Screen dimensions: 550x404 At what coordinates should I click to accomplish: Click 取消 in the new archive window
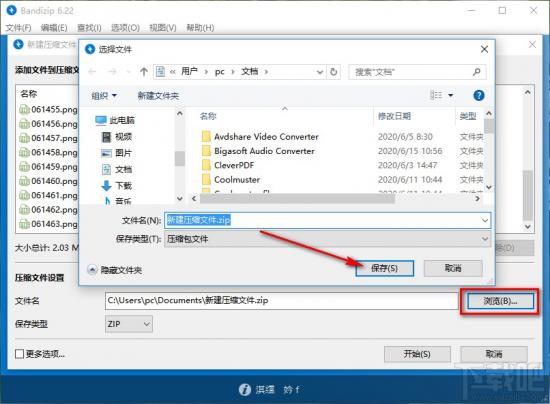(494, 354)
